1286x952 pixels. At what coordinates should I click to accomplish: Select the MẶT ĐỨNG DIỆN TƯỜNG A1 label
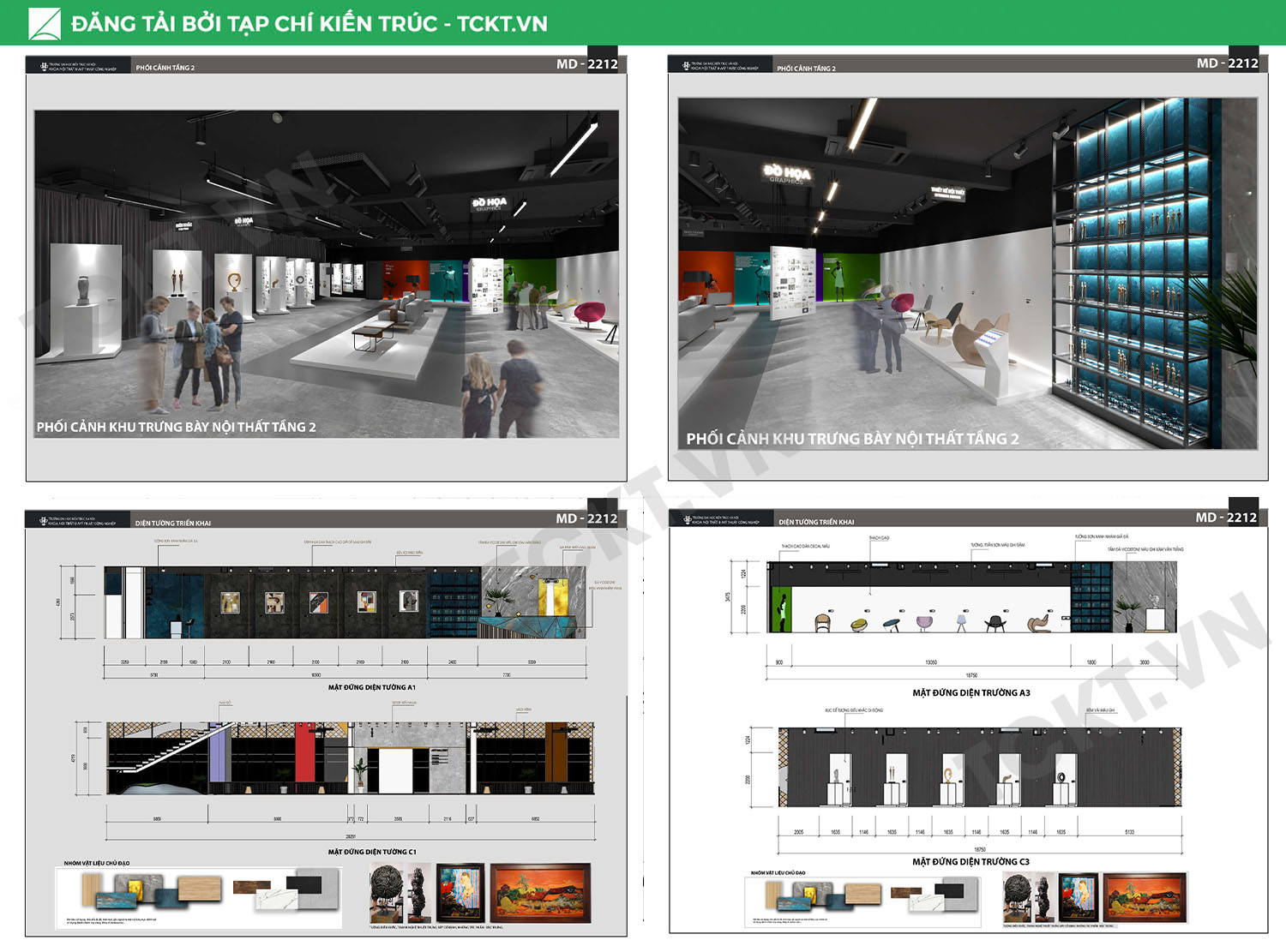pyautogui.click(x=371, y=687)
